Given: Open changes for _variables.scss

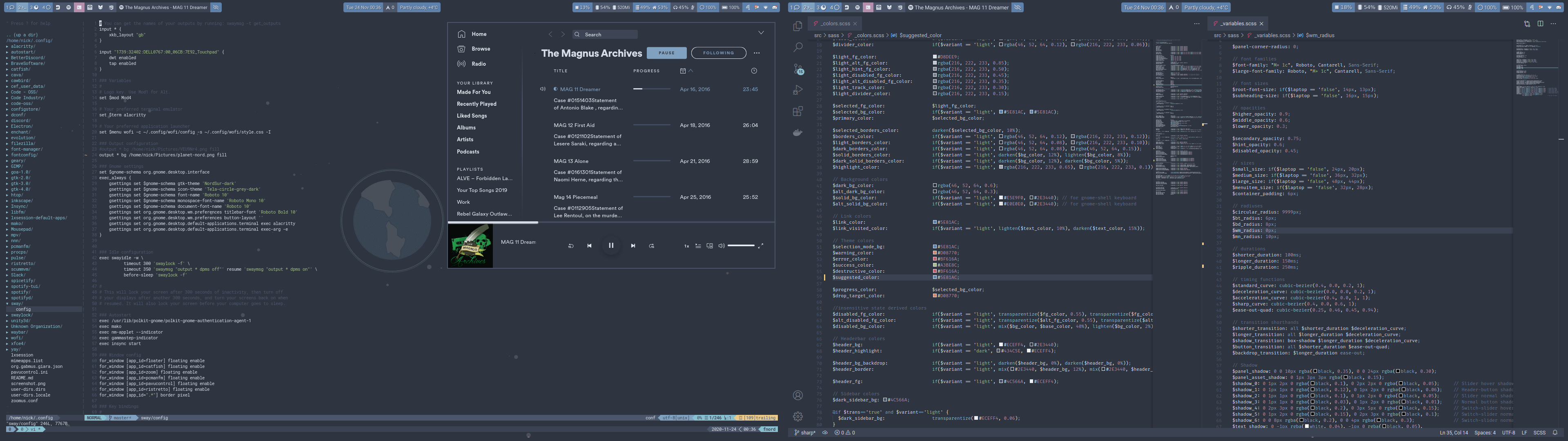Looking at the screenshot, I should (x=1527, y=24).
